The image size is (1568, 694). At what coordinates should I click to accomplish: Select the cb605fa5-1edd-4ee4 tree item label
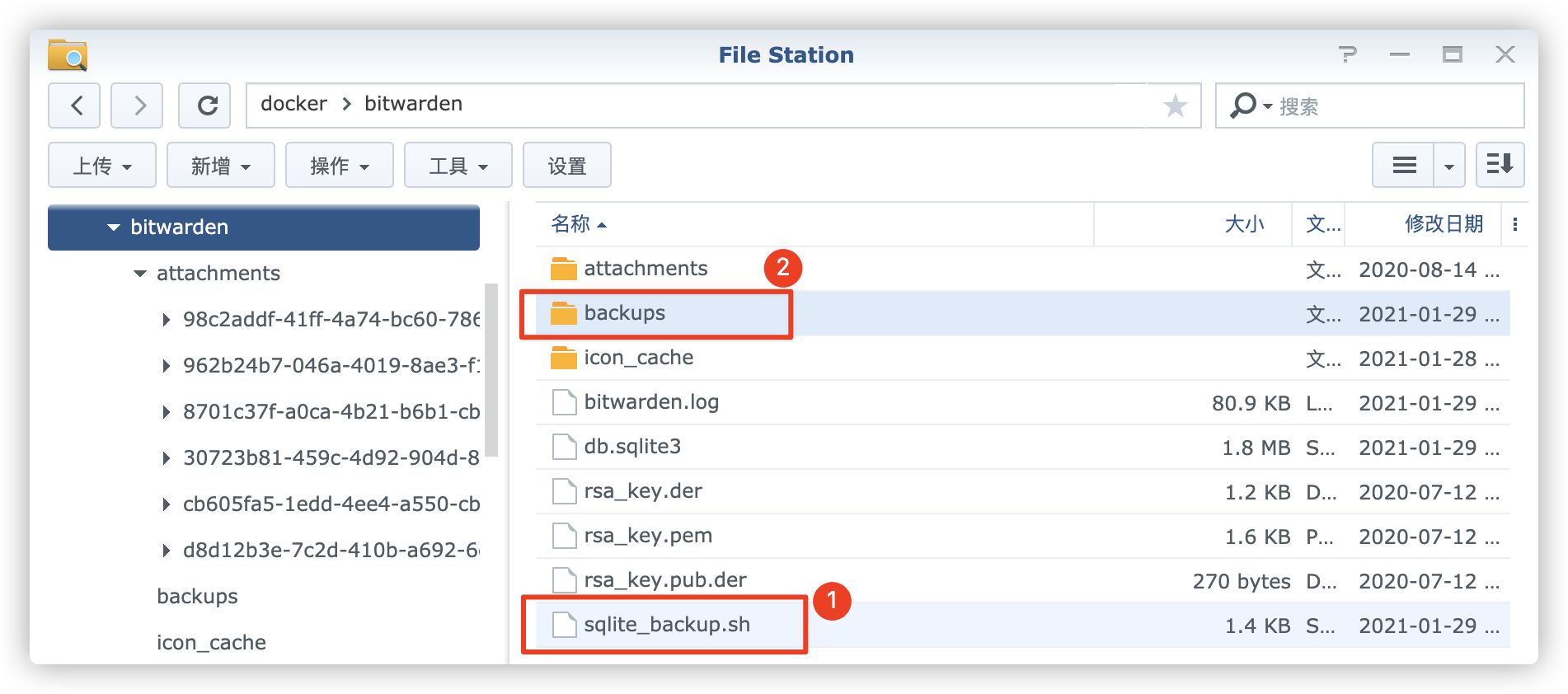click(331, 504)
